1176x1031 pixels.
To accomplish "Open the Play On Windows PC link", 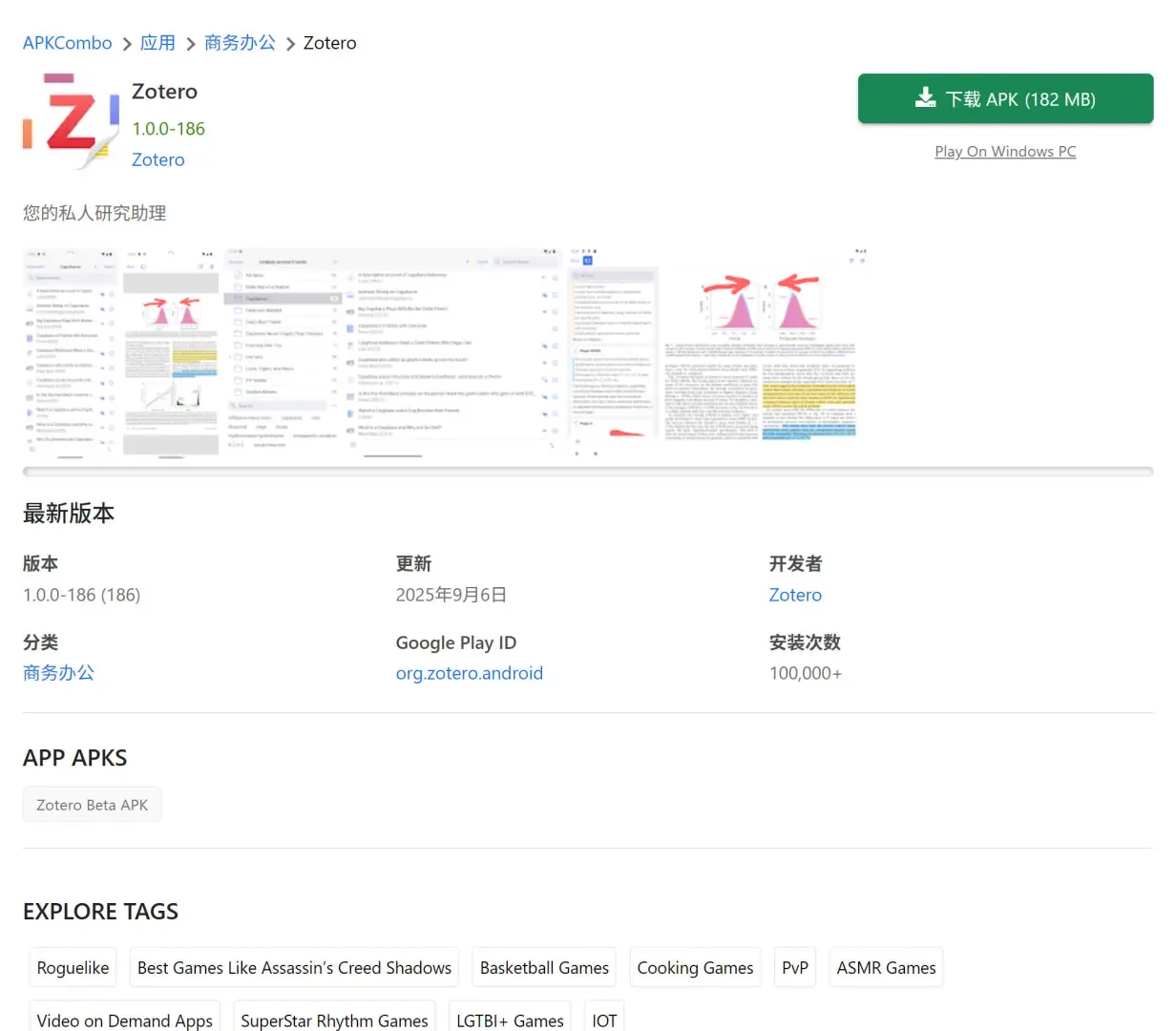I will click(1005, 151).
